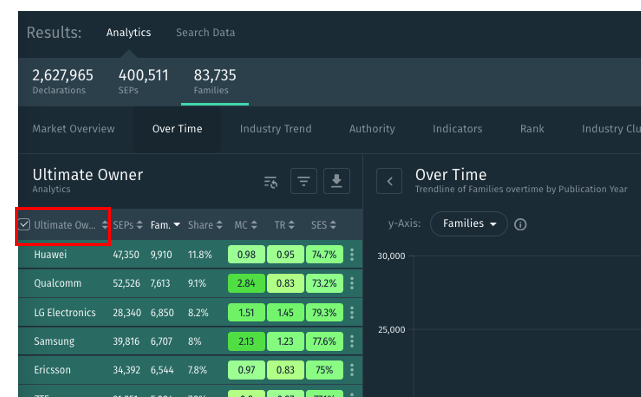
Task: Select the Authority tab
Action: pyautogui.click(x=372, y=129)
